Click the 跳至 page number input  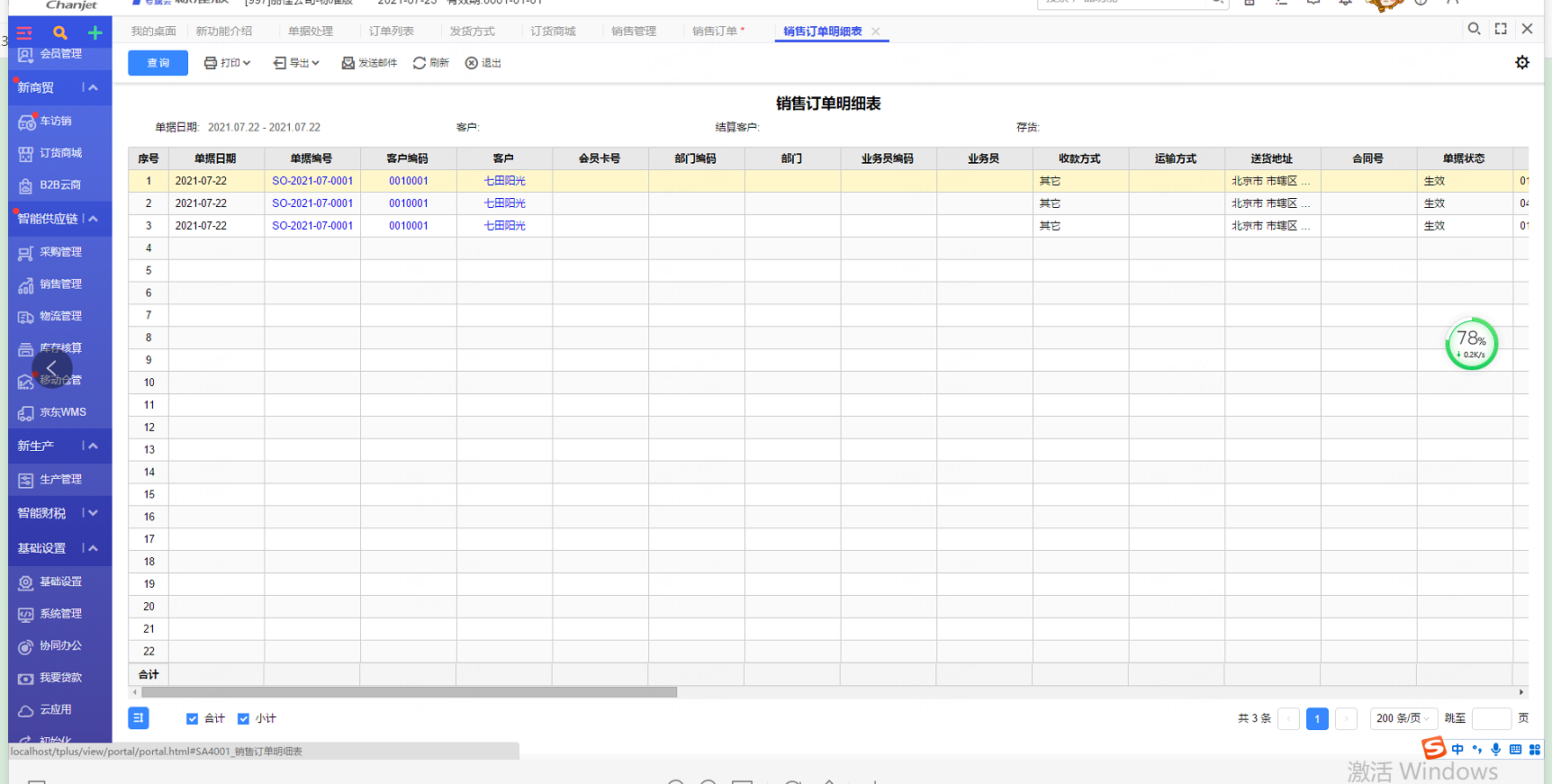(1491, 718)
